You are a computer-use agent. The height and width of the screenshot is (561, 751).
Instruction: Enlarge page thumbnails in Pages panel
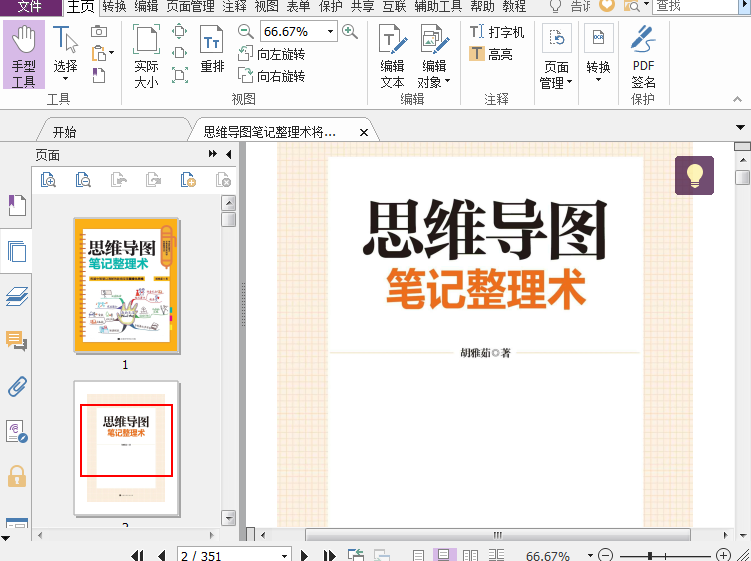point(48,180)
